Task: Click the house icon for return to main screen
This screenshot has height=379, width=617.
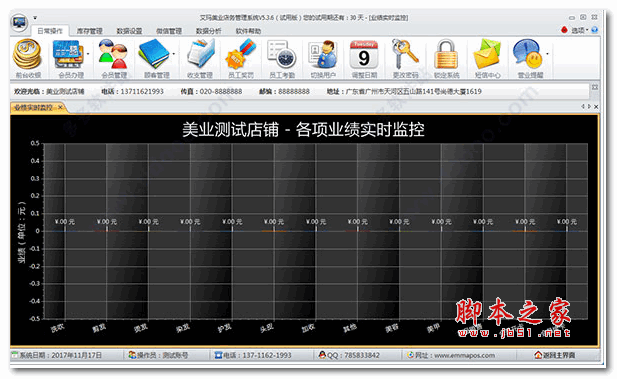Action: tap(538, 355)
